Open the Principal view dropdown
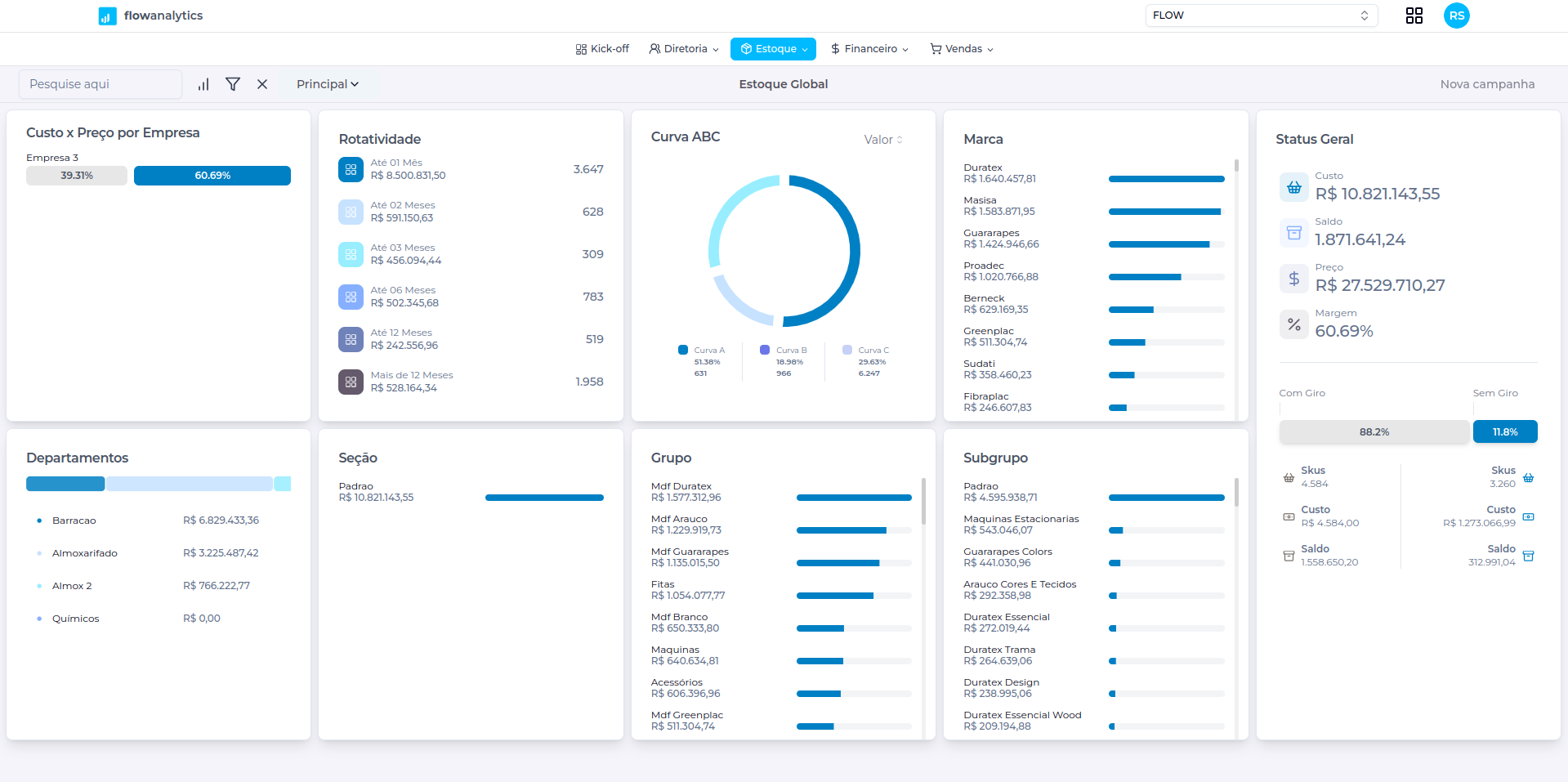1568x782 pixels. (328, 84)
